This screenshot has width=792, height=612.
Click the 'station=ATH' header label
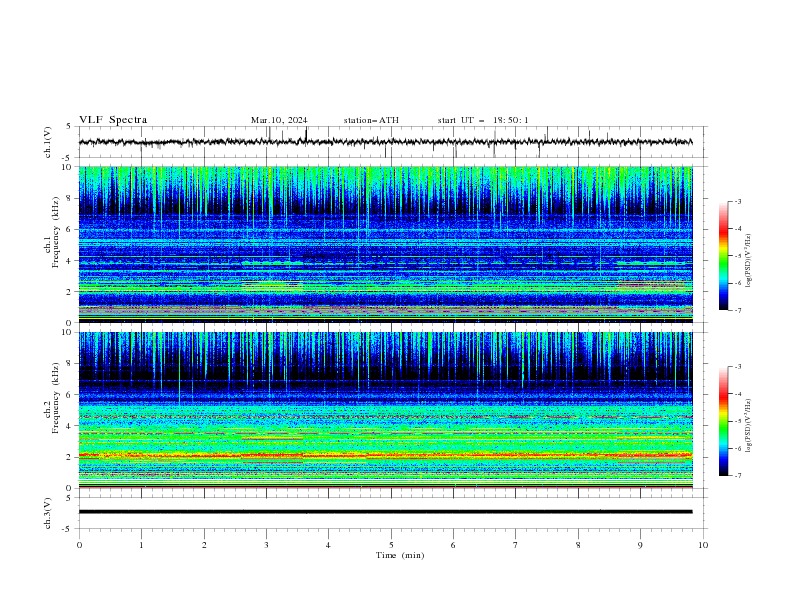[371, 120]
